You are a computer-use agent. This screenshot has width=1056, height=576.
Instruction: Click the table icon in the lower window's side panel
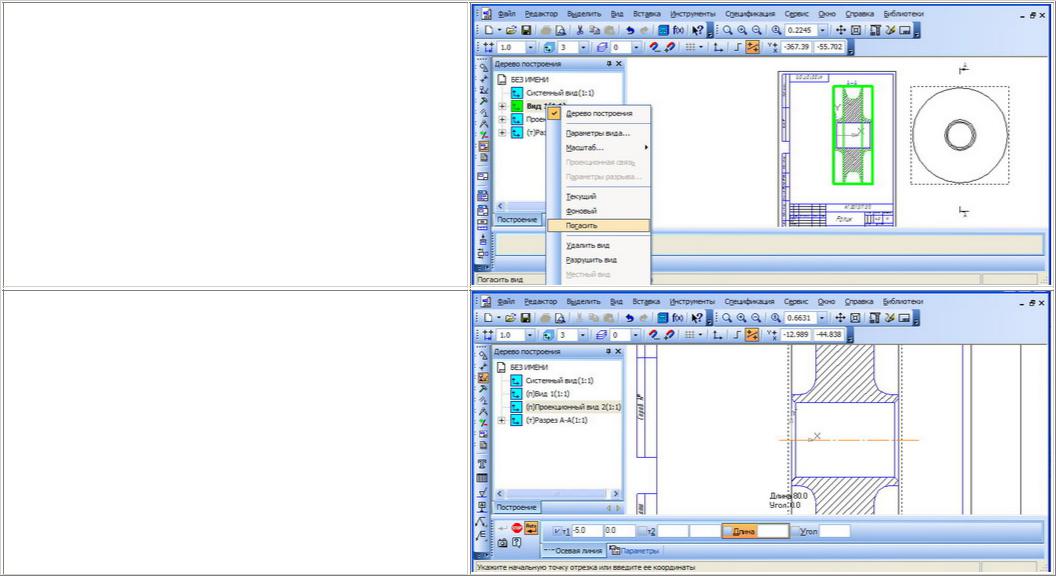[x=482, y=478]
